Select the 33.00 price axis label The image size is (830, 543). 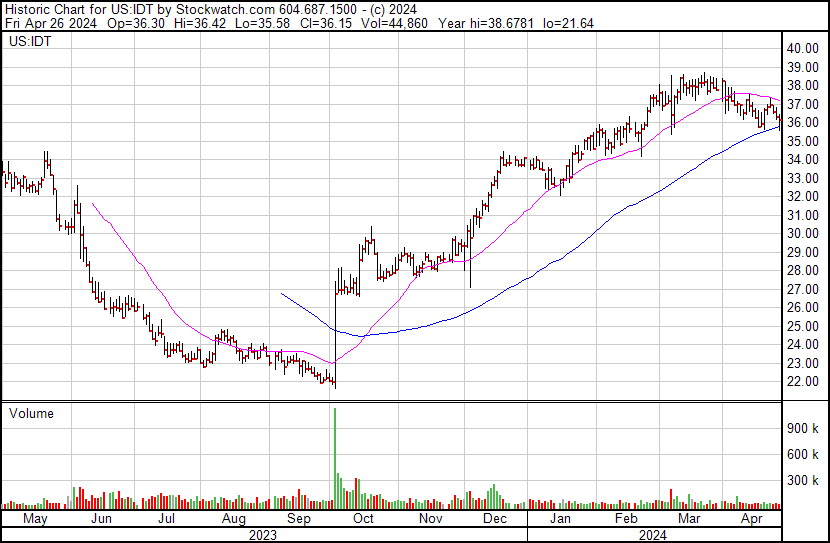803,178
